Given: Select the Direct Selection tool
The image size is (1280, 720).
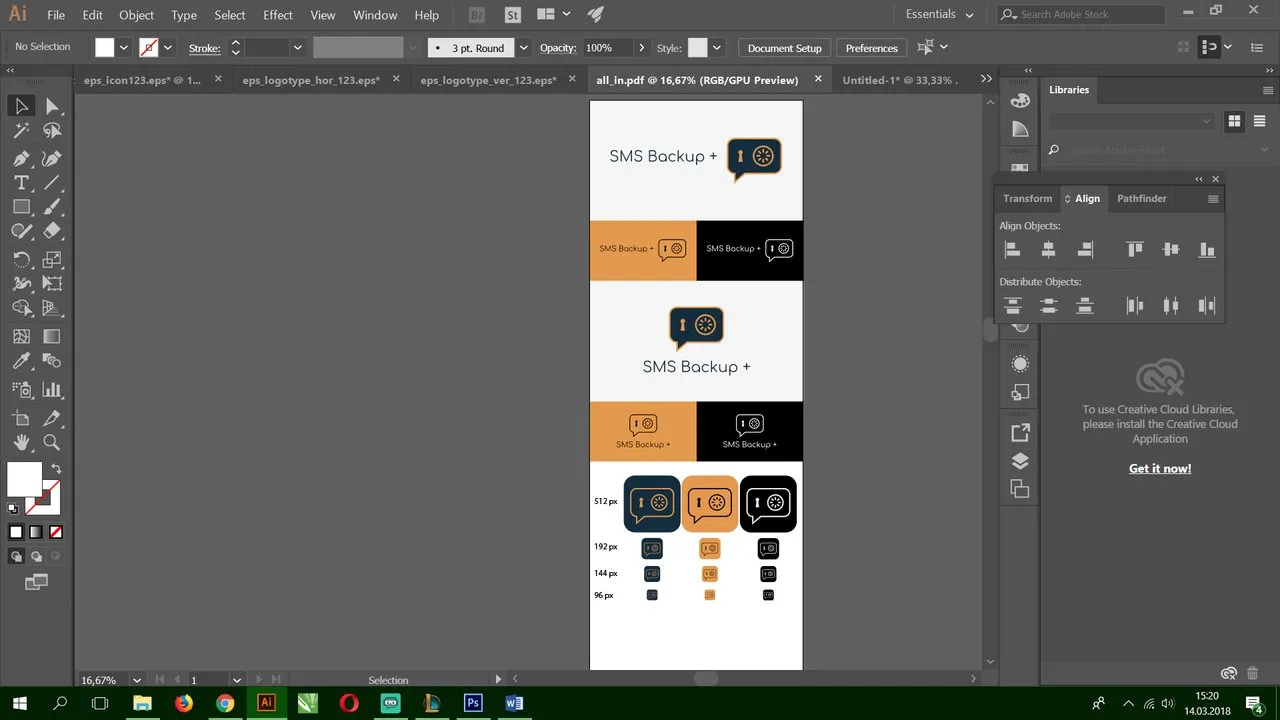Looking at the screenshot, I should [x=52, y=106].
